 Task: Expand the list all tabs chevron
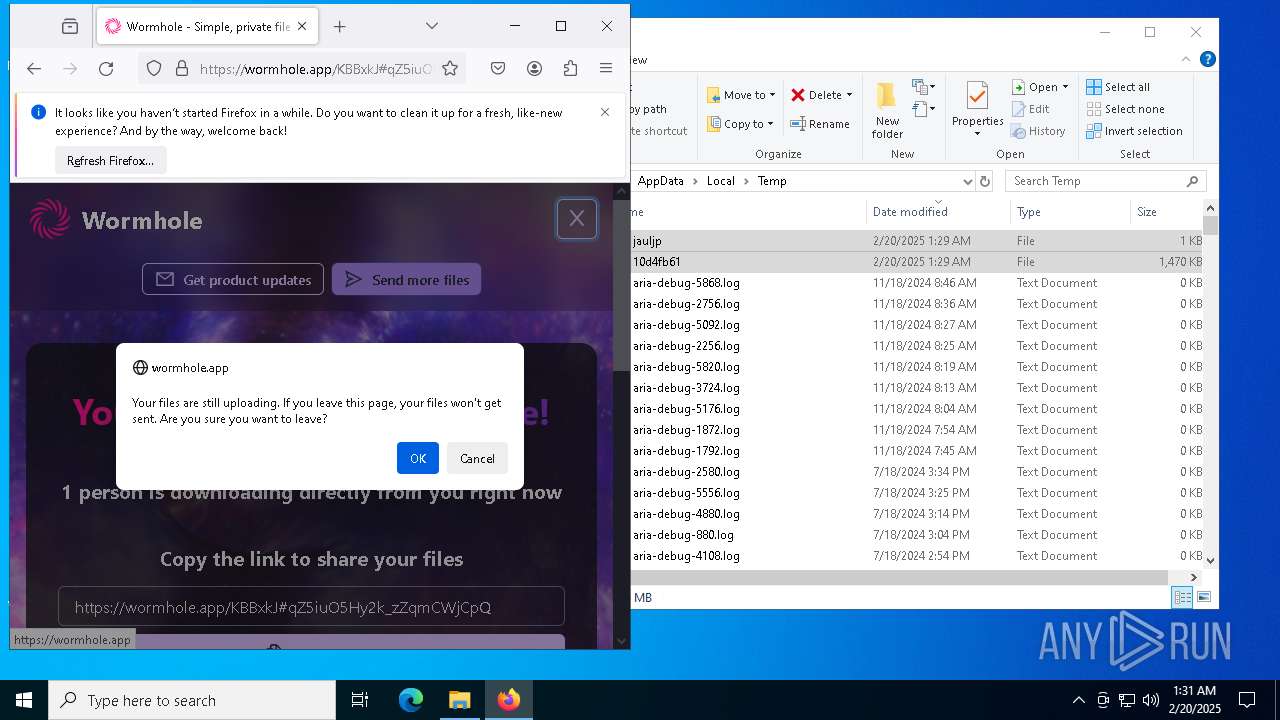point(432,26)
